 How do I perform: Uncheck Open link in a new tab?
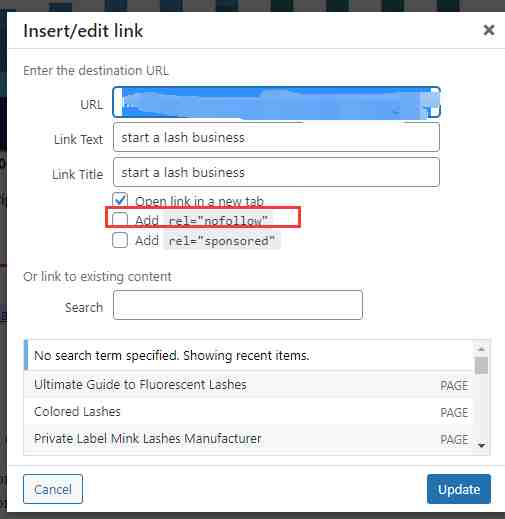[x=120, y=200]
